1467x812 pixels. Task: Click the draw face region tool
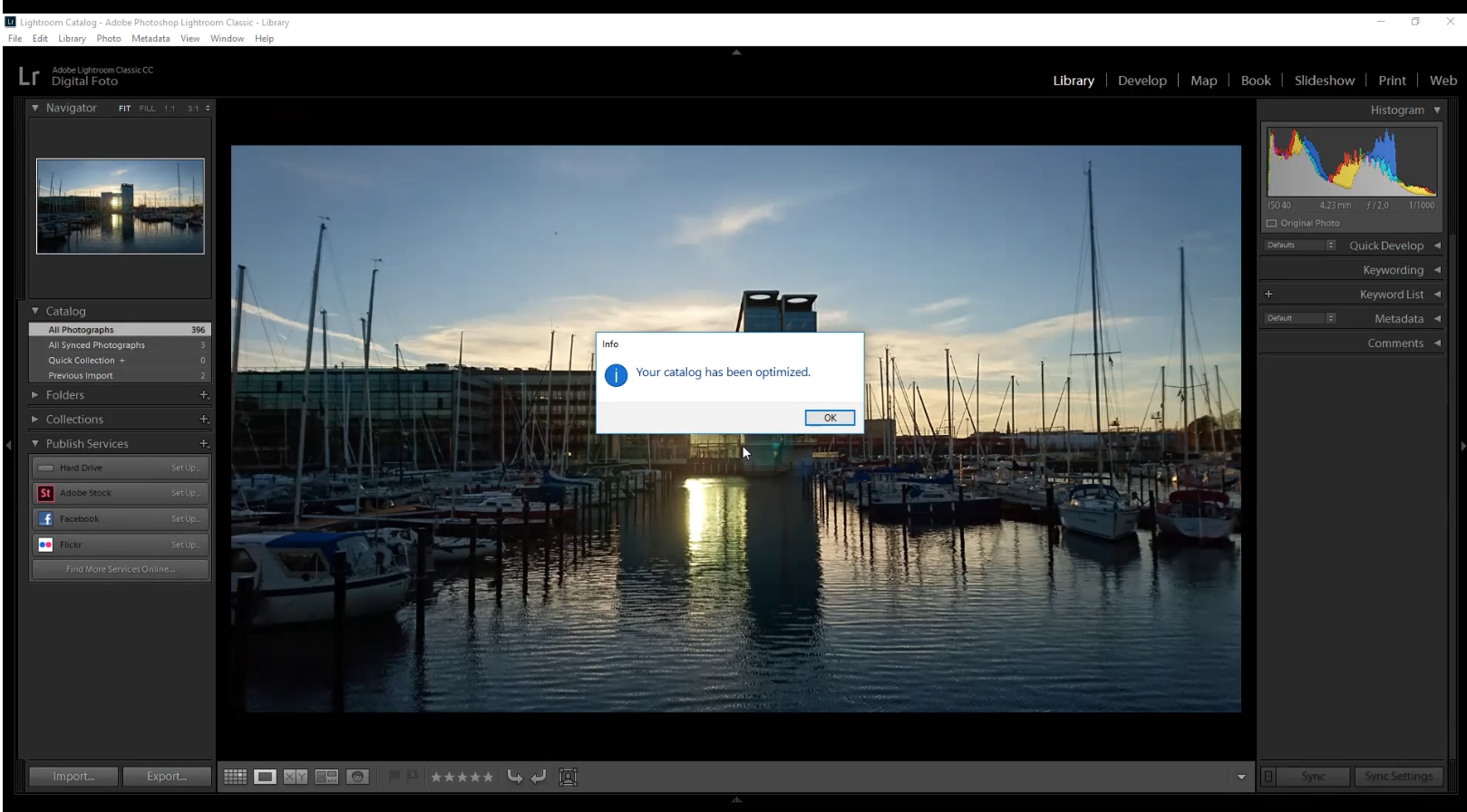click(568, 777)
